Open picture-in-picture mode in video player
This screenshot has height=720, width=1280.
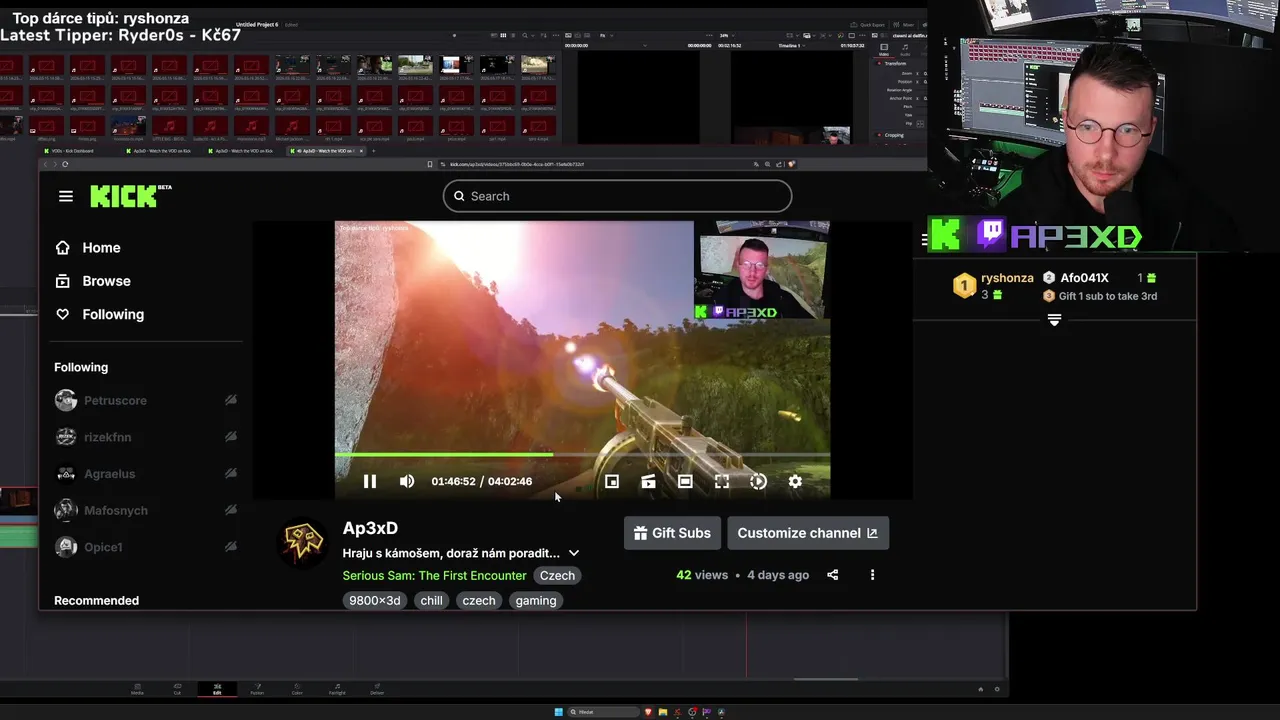point(612,481)
